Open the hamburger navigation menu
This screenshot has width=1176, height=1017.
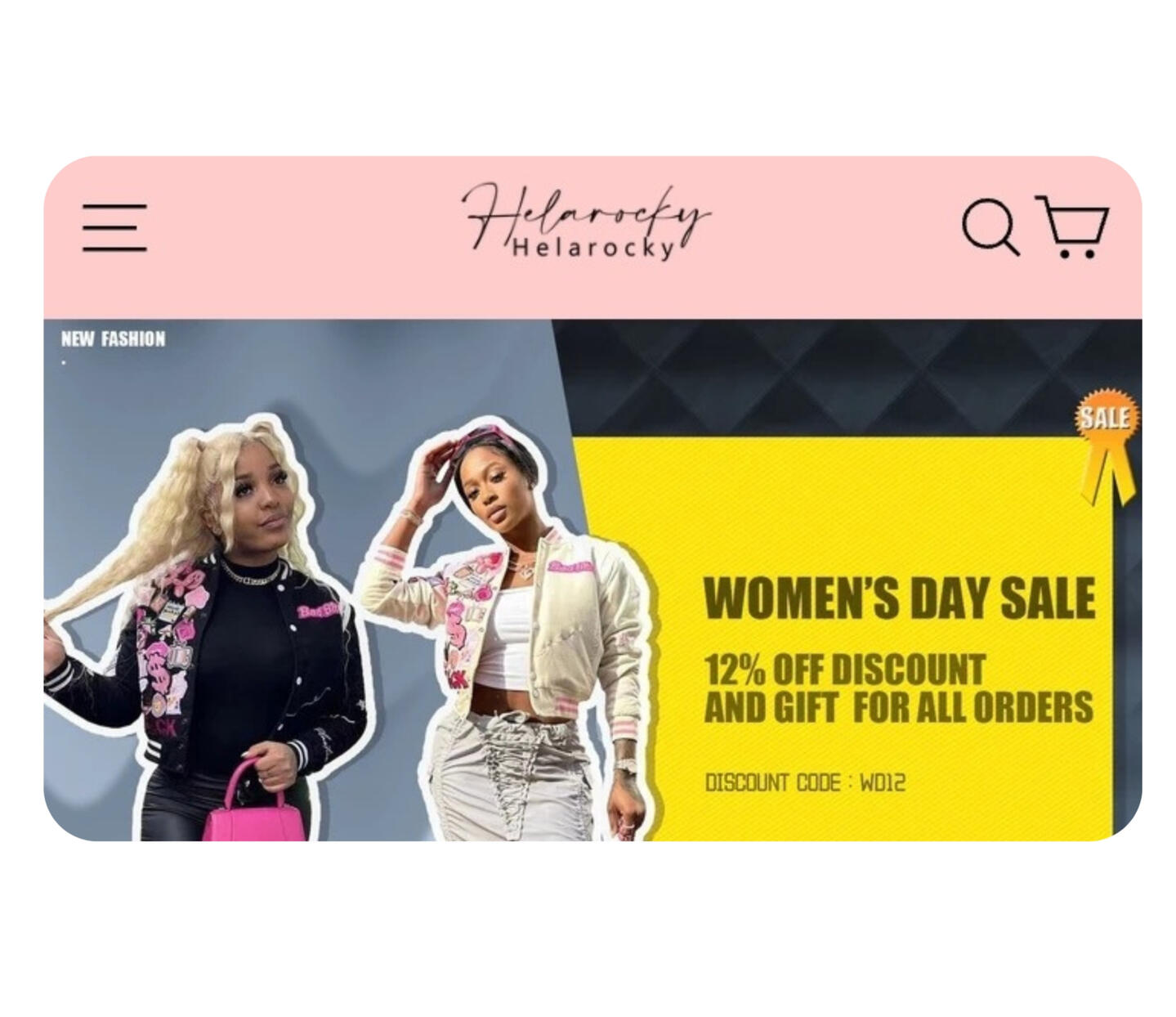point(114,227)
